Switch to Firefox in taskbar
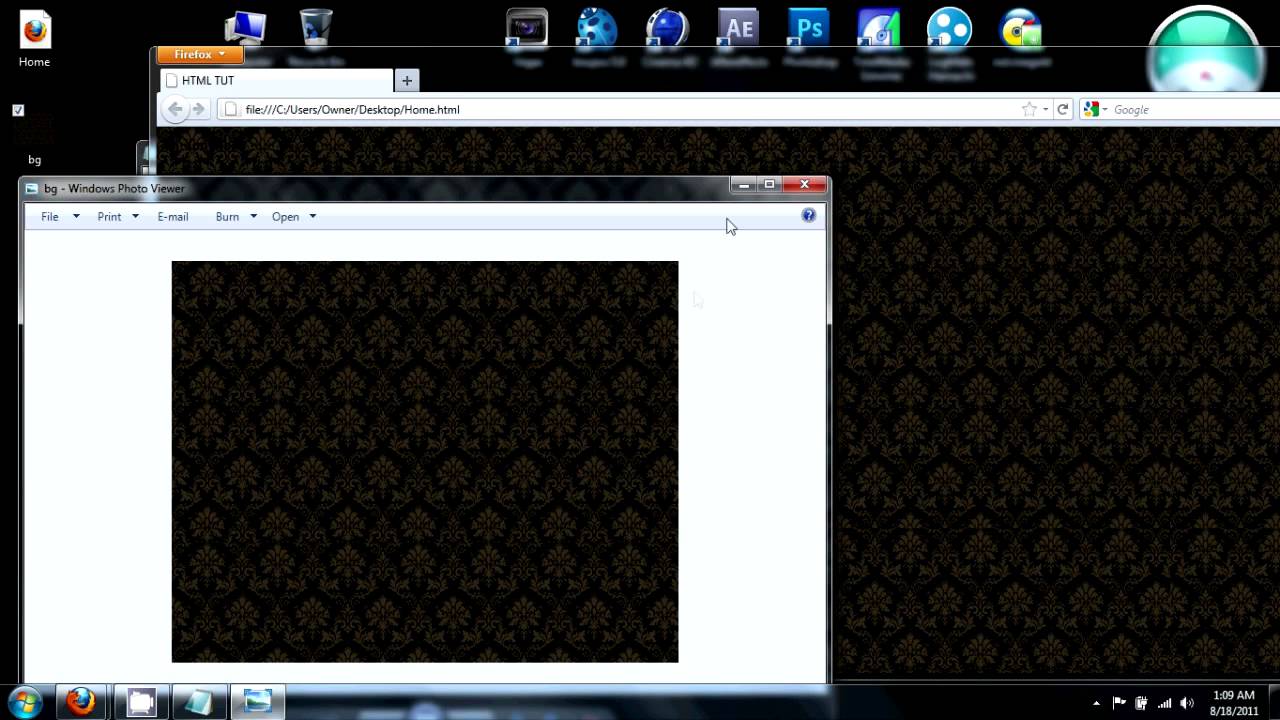1280x720 pixels. pyautogui.click(x=81, y=702)
